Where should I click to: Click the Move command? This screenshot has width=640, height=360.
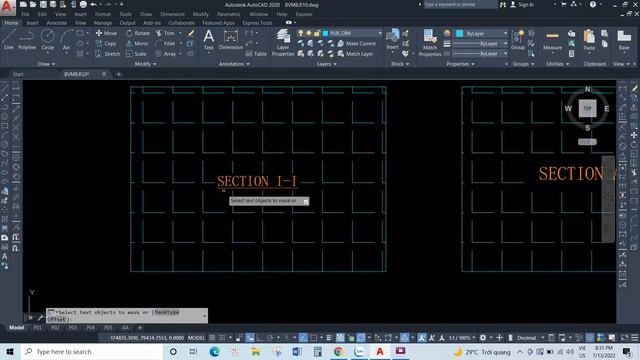[x=106, y=33]
